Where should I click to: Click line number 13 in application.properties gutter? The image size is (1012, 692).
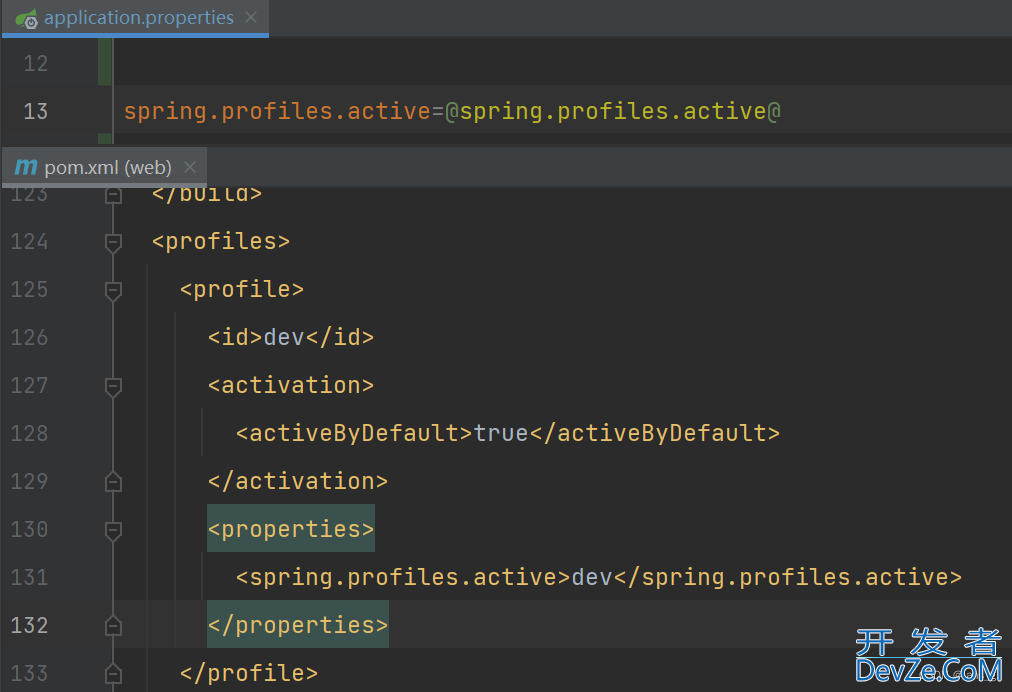(35, 111)
